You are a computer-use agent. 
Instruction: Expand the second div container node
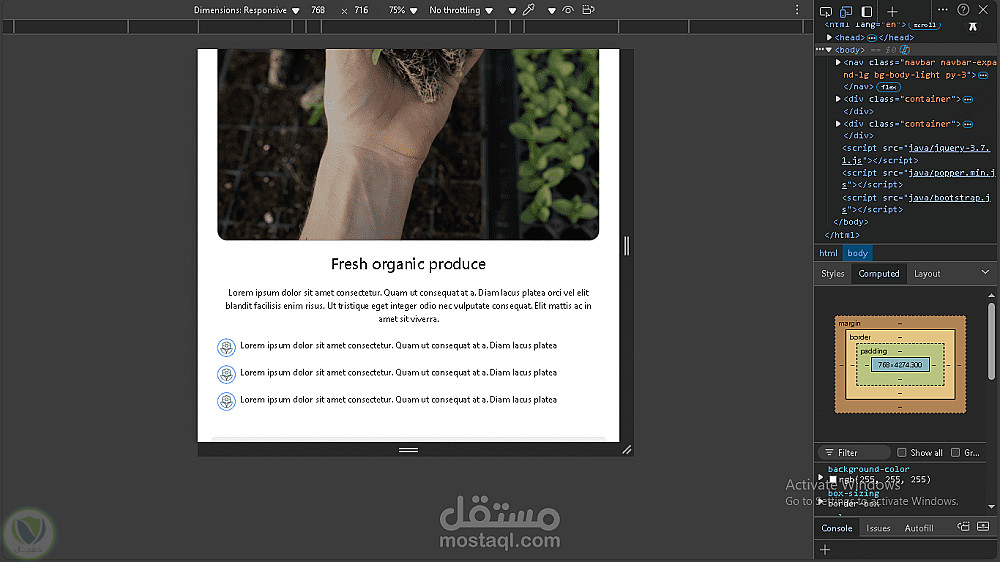tap(838, 124)
